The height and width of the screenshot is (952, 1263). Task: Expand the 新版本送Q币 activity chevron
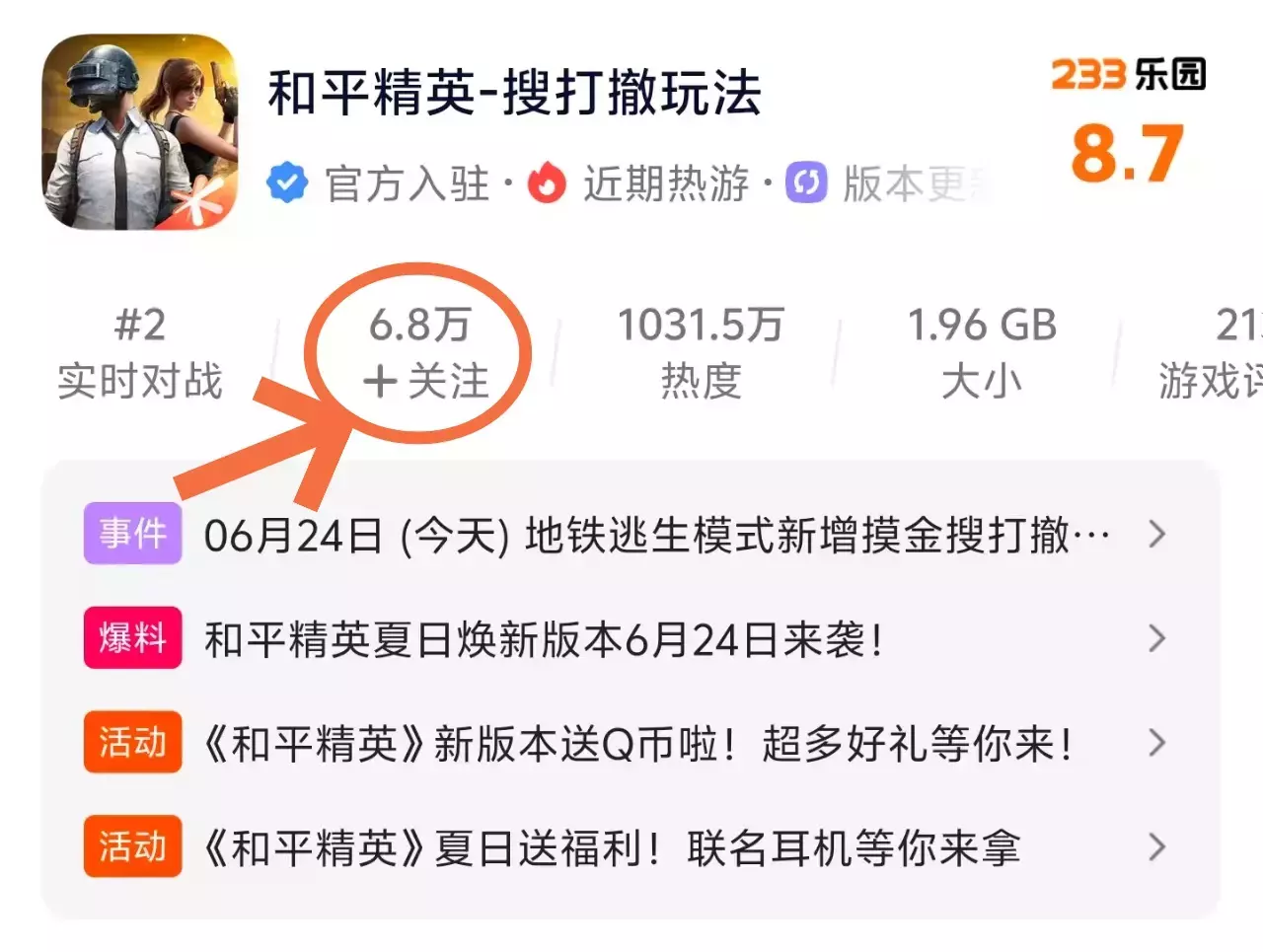point(1157,743)
